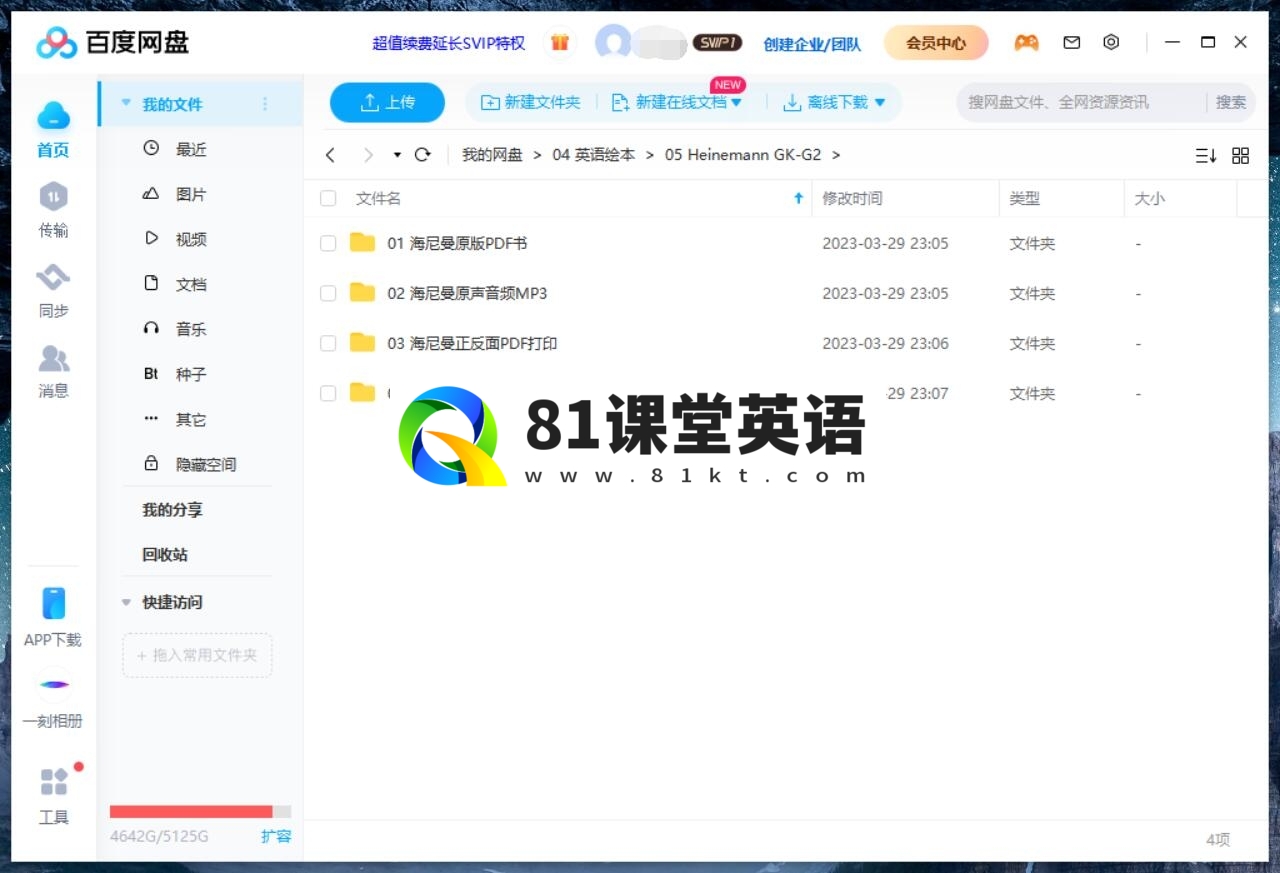Screen dimensions: 1280x873
Task: Click 创建企业/团队 link
Action: tap(812, 44)
